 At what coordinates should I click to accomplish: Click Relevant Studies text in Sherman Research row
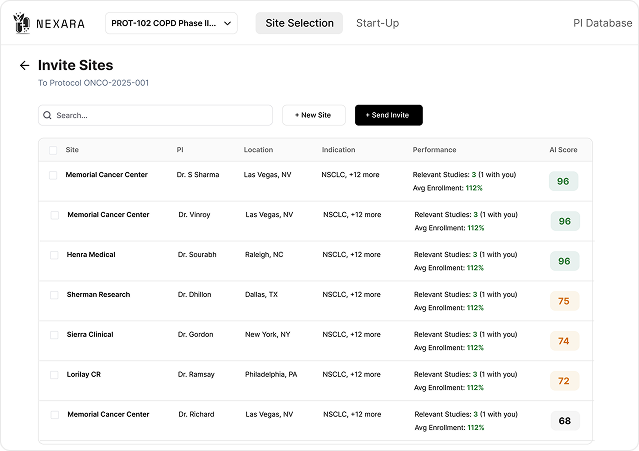coord(465,295)
